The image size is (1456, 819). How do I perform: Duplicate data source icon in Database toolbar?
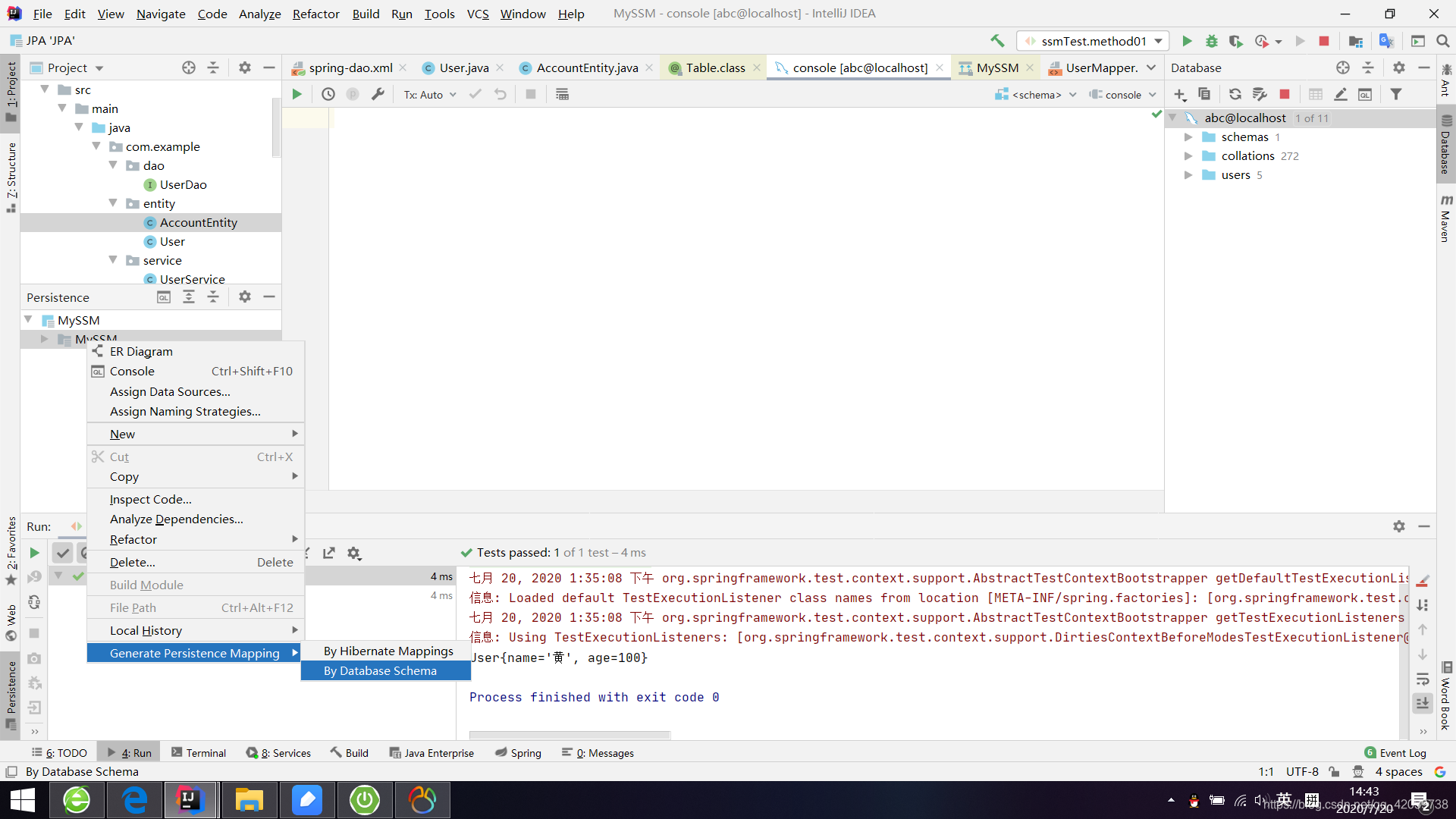(x=1204, y=94)
